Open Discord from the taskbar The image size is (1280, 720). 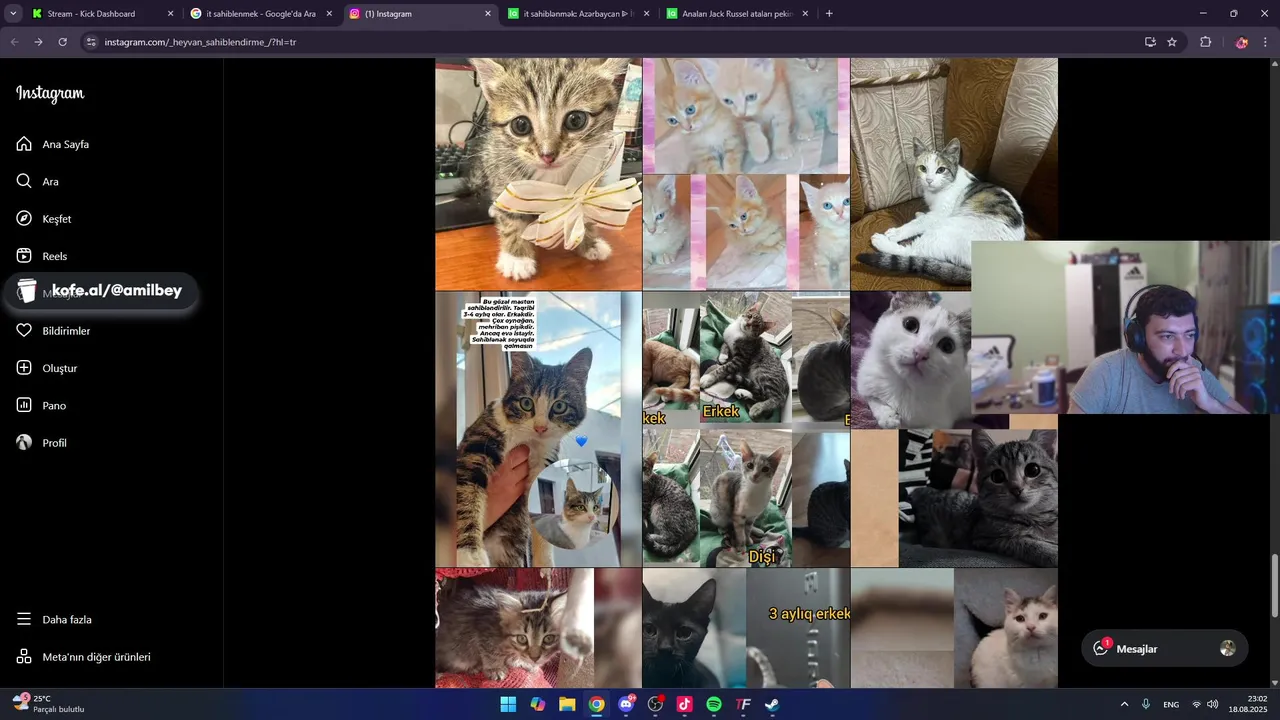coord(626,704)
